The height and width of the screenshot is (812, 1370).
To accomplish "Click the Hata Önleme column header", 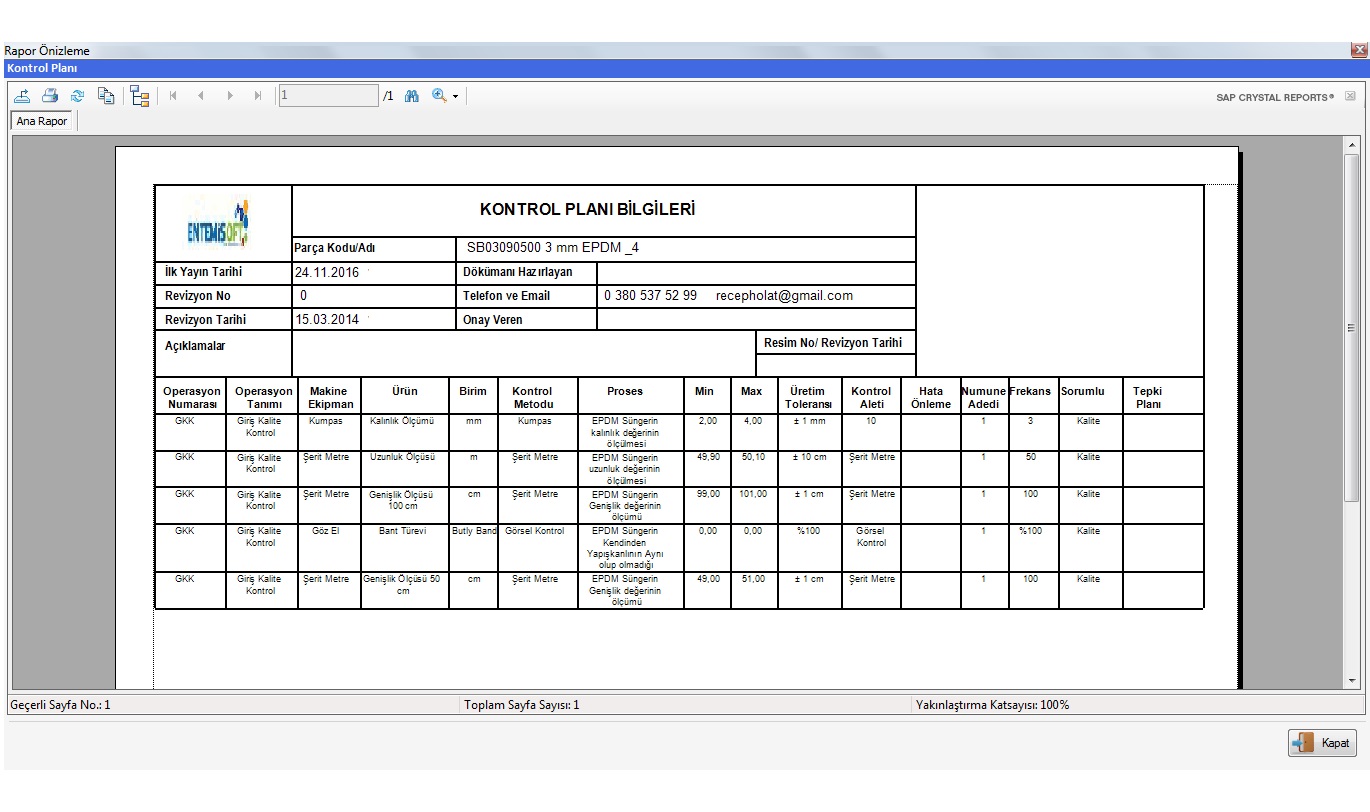I will [931, 397].
